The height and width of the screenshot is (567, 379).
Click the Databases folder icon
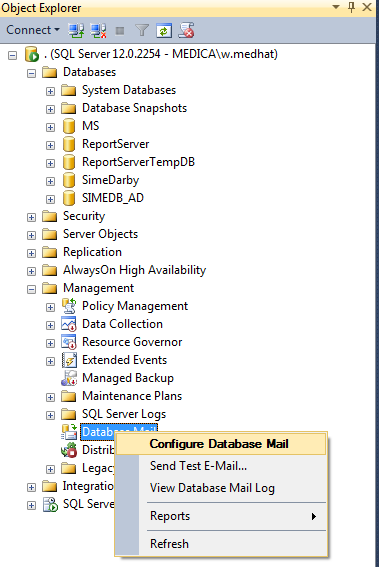[50, 72]
